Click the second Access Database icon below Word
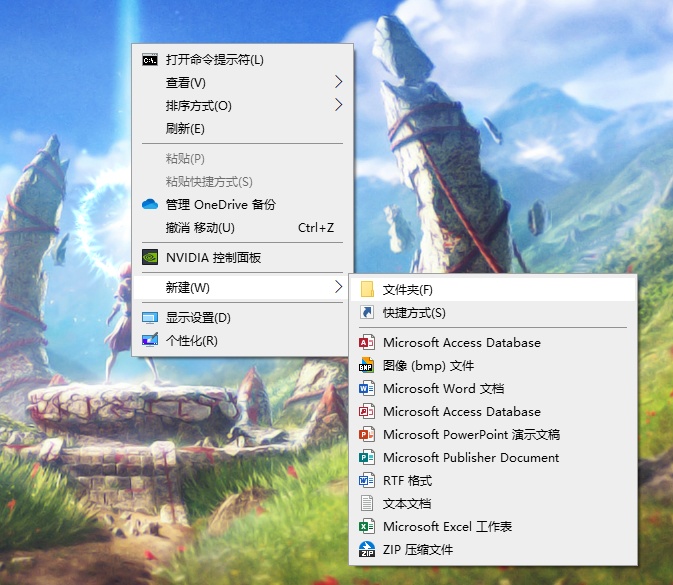The height and width of the screenshot is (585, 673). point(367,411)
